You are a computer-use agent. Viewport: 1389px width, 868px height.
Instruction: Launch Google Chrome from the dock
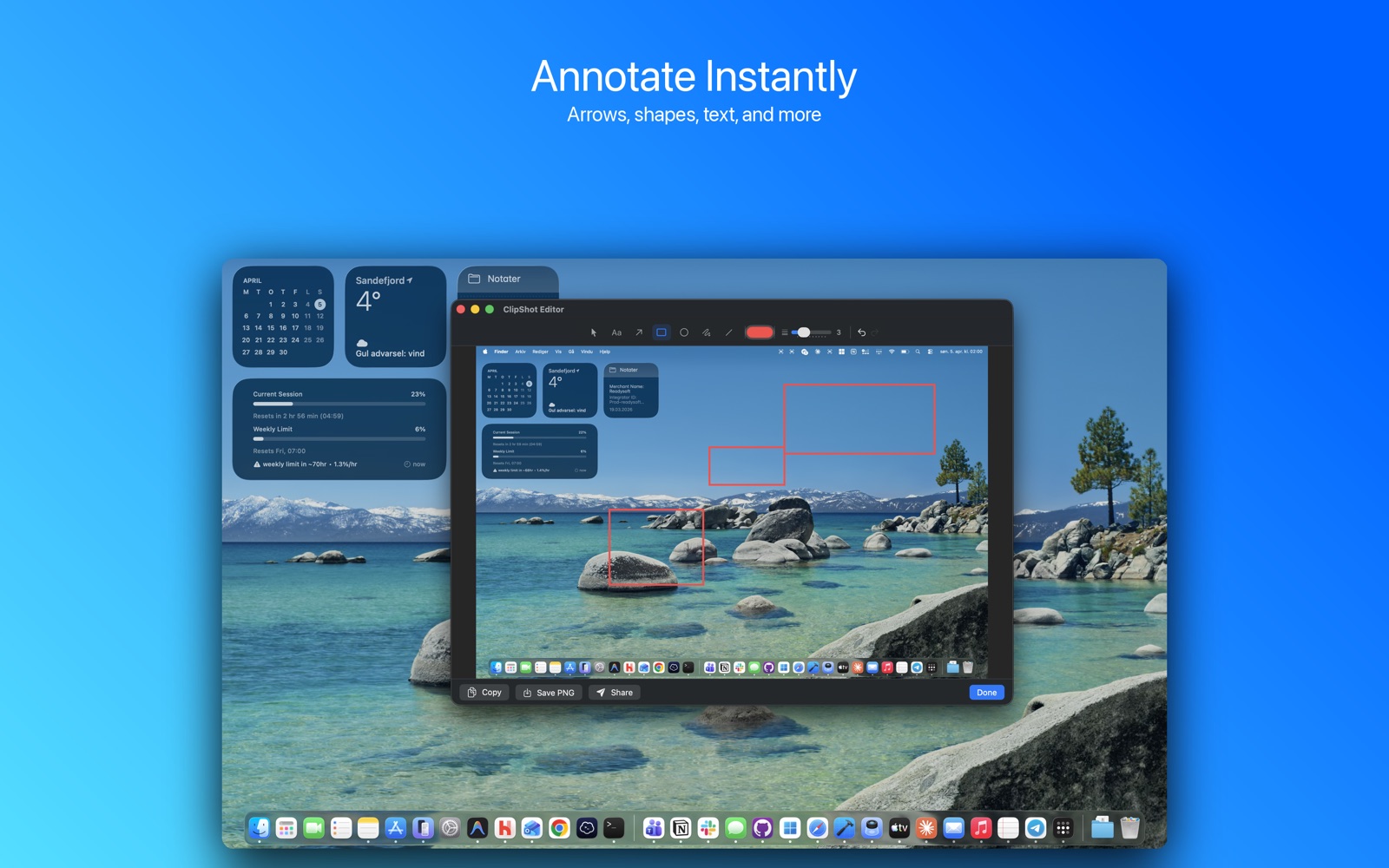559,828
